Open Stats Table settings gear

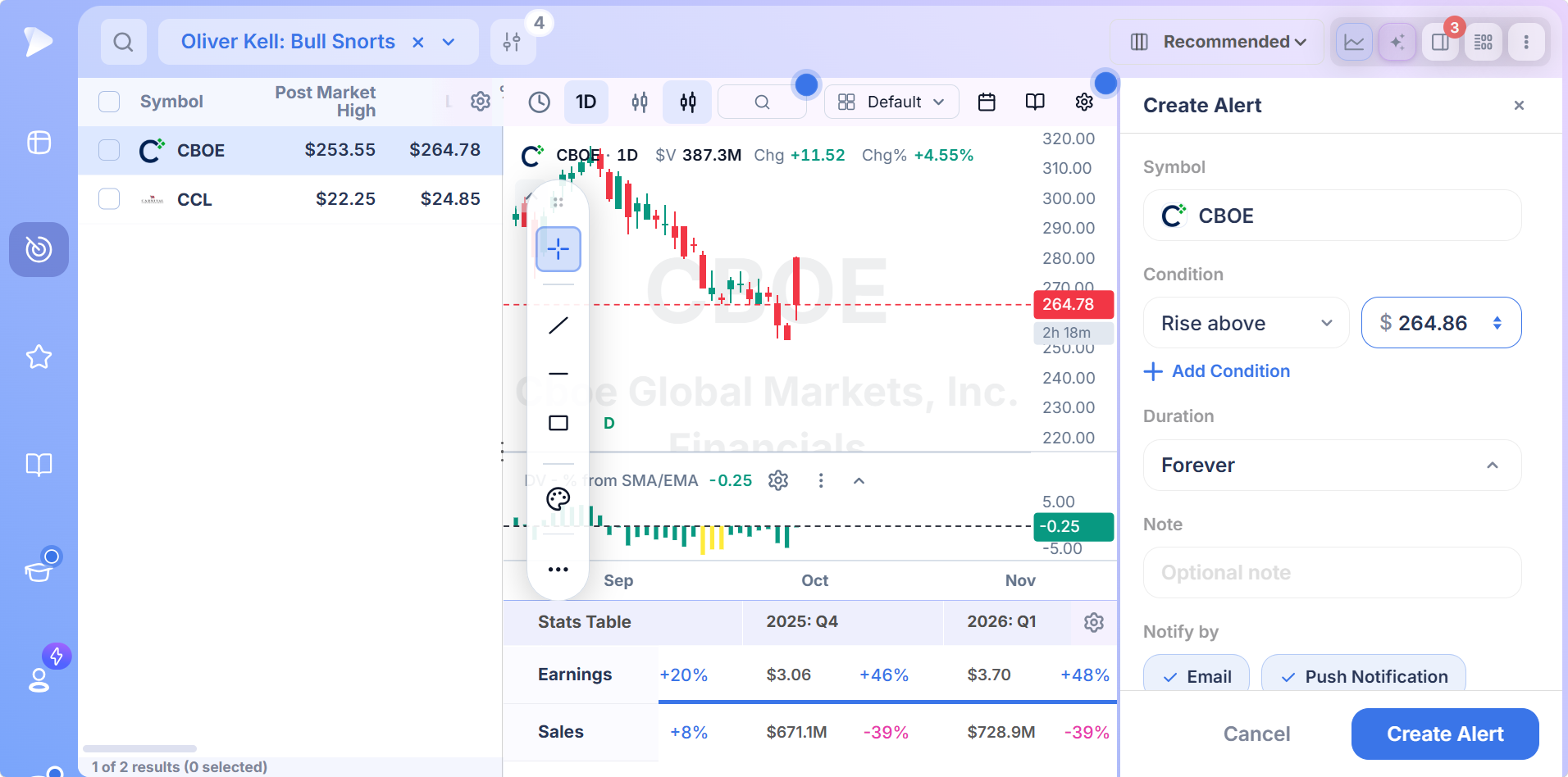pos(1094,622)
